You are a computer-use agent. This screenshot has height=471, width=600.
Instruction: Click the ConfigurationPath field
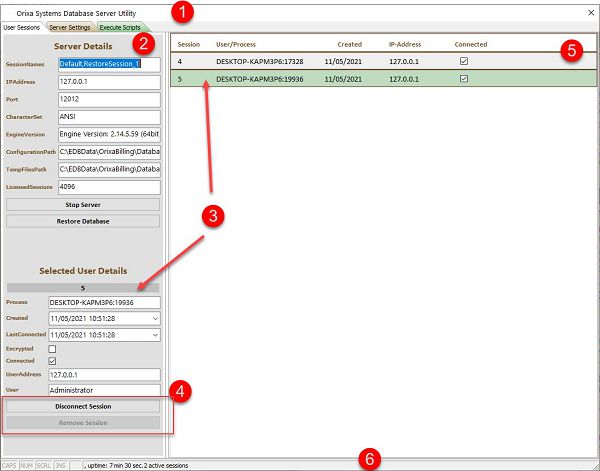tap(109, 152)
